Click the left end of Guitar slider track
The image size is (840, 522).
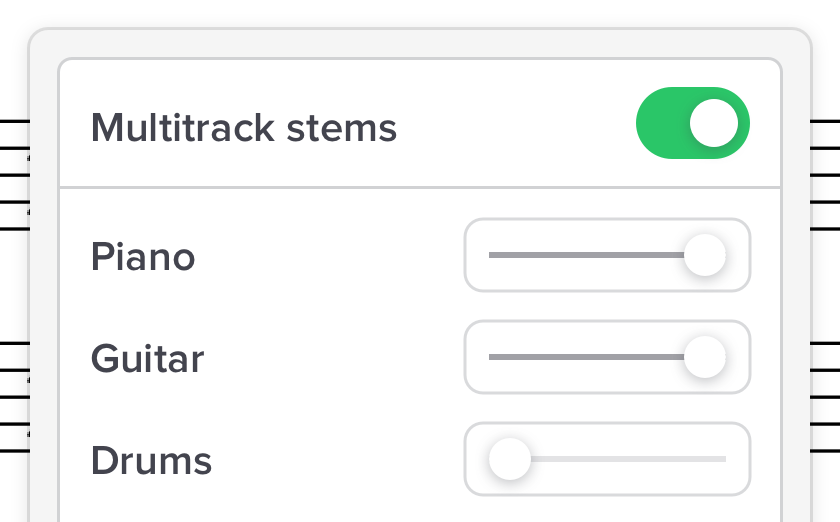coord(491,357)
